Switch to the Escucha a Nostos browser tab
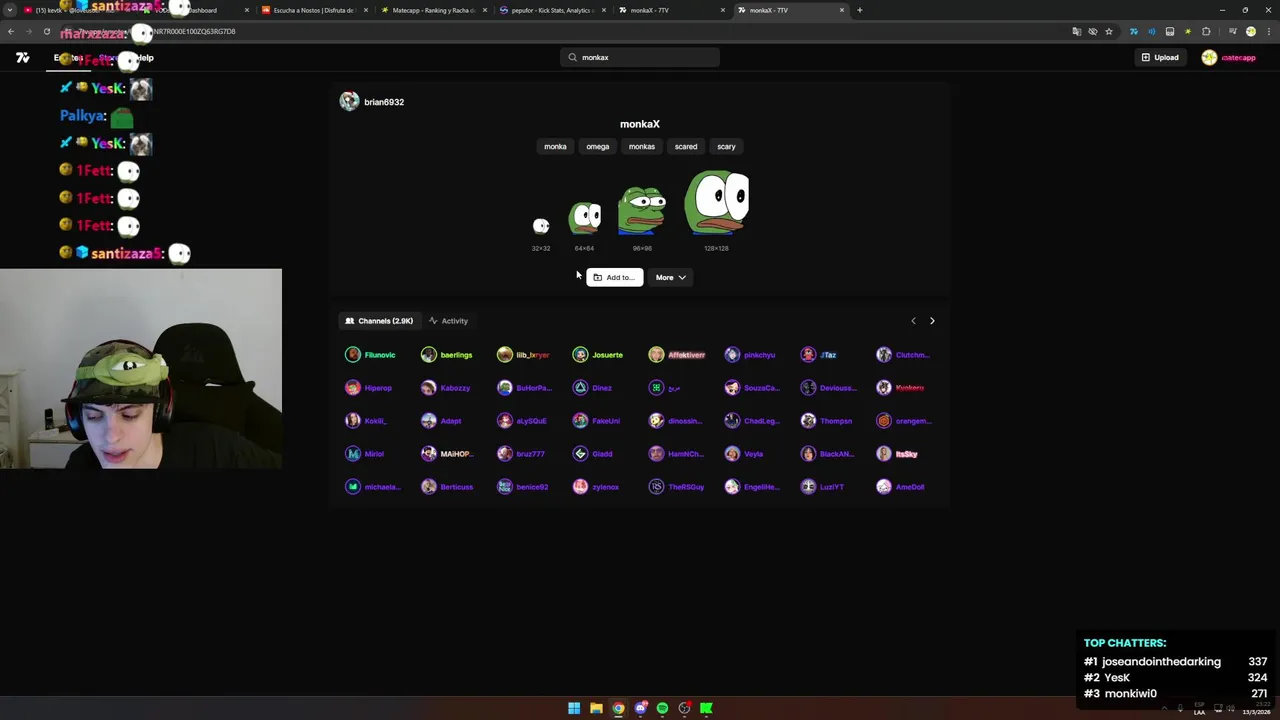Image resolution: width=1280 pixels, height=720 pixels. (x=314, y=10)
